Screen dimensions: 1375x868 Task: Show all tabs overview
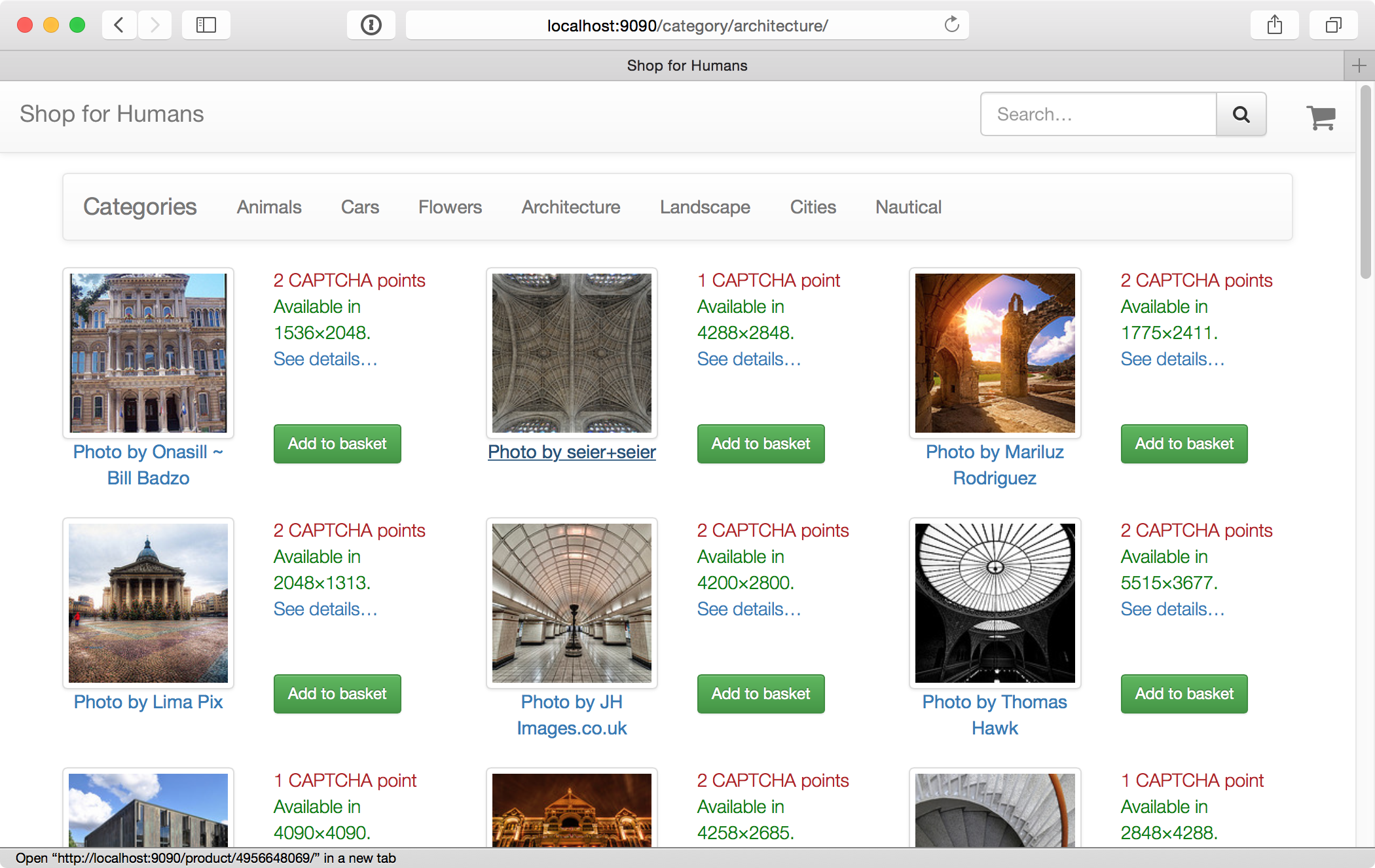click(1333, 26)
